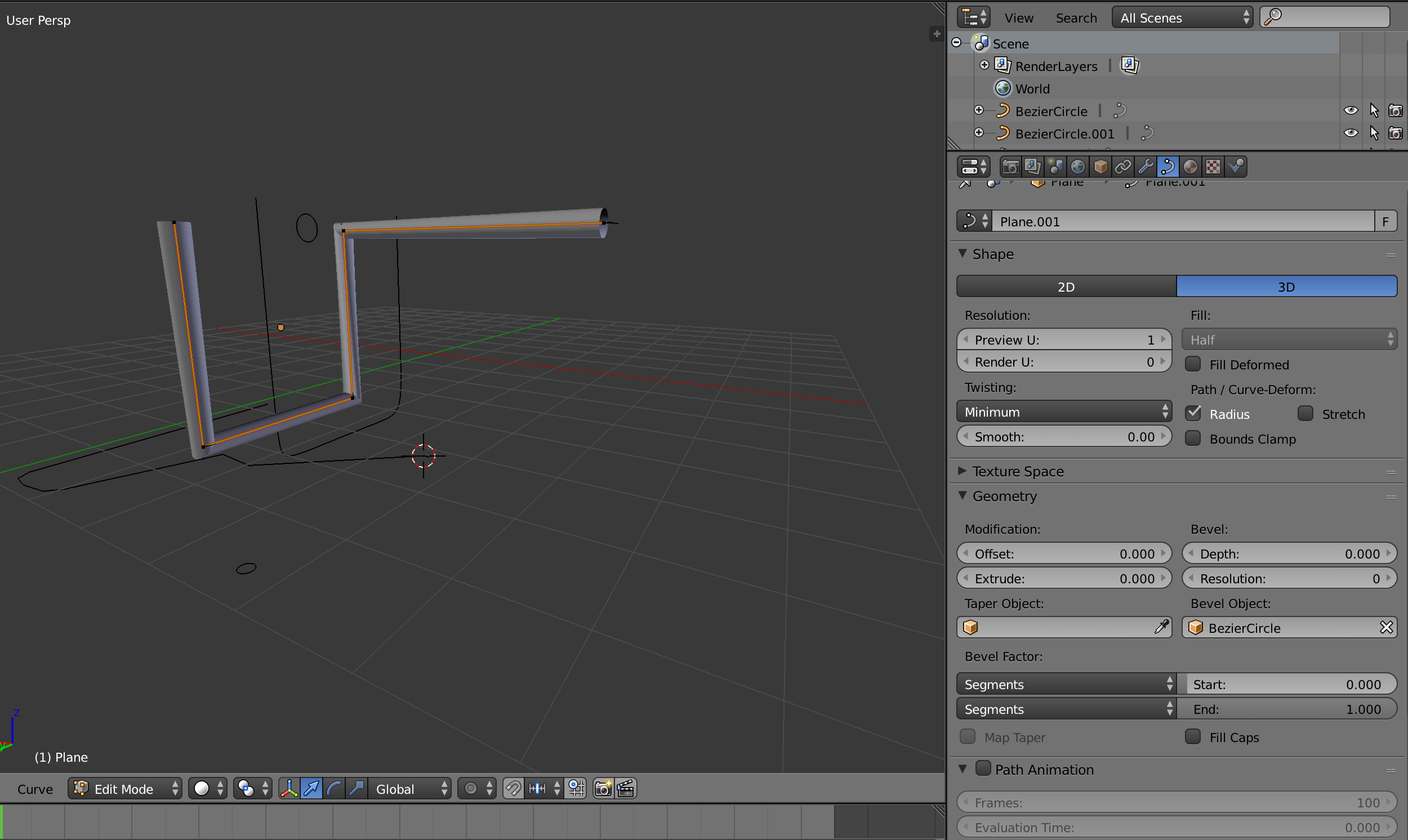Uncheck the Radius checkbox
This screenshot has width=1408, height=840.
pyautogui.click(x=1193, y=413)
